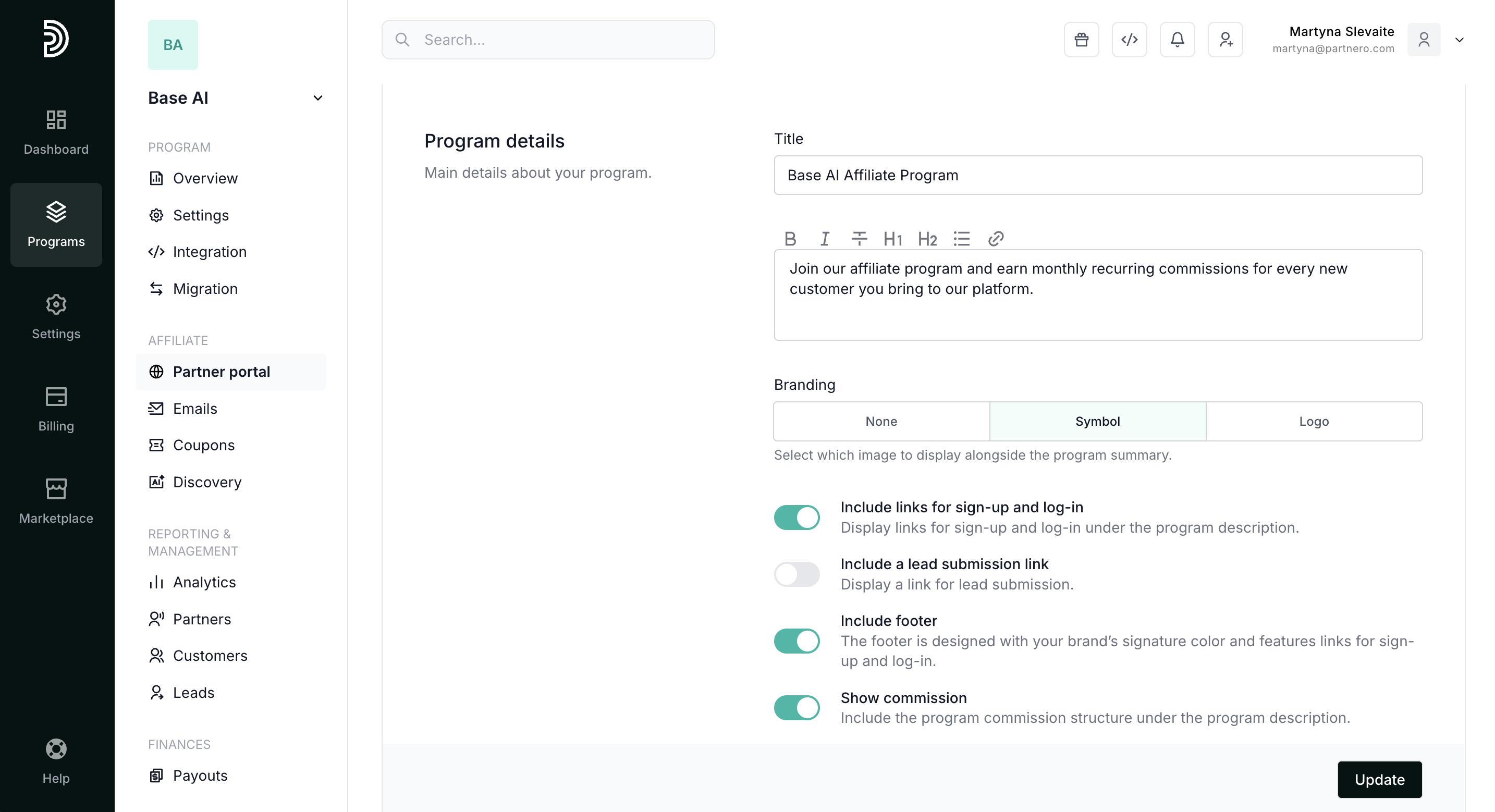Viewport: 1495px width, 812px height.
Task: Apply H2 heading style
Action: click(x=927, y=239)
